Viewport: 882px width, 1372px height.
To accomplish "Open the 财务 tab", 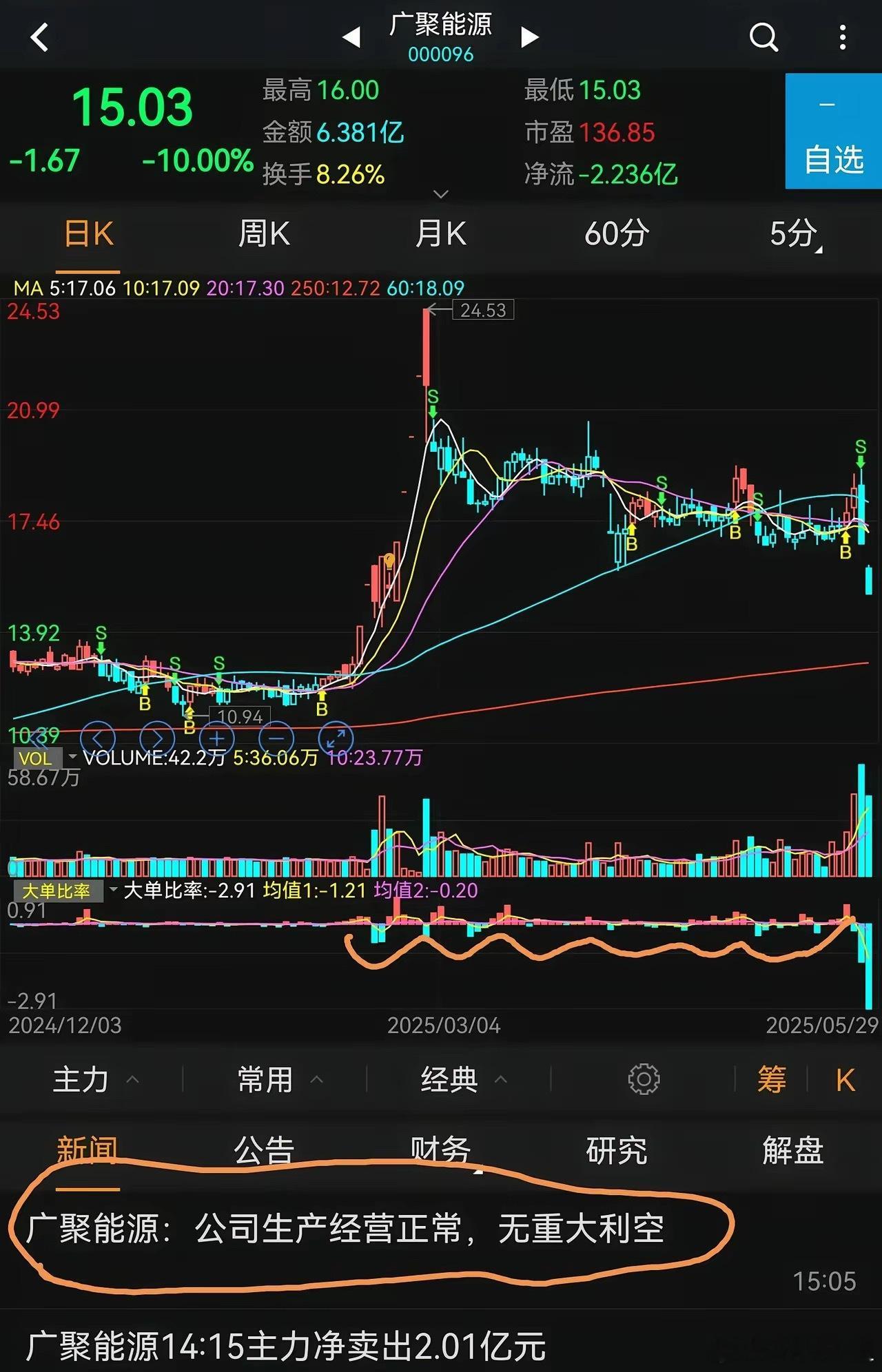I will point(440,1150).
